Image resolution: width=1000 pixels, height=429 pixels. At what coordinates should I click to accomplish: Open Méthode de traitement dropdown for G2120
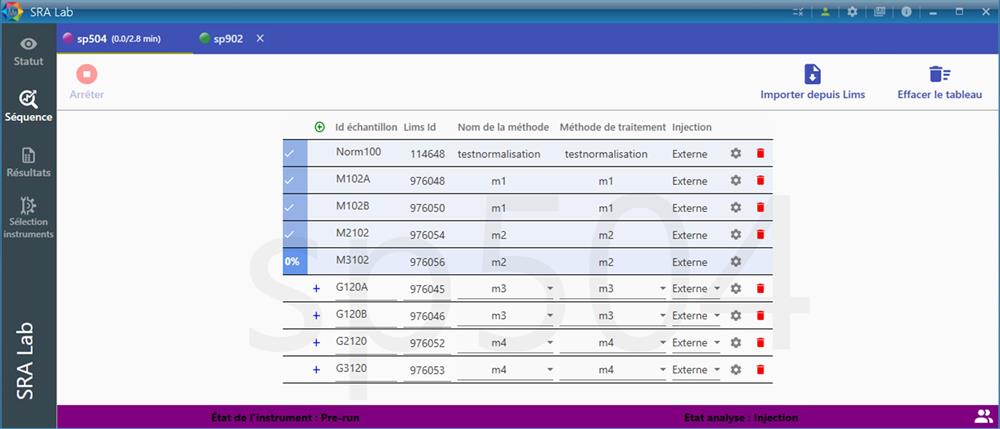[611, 343]
